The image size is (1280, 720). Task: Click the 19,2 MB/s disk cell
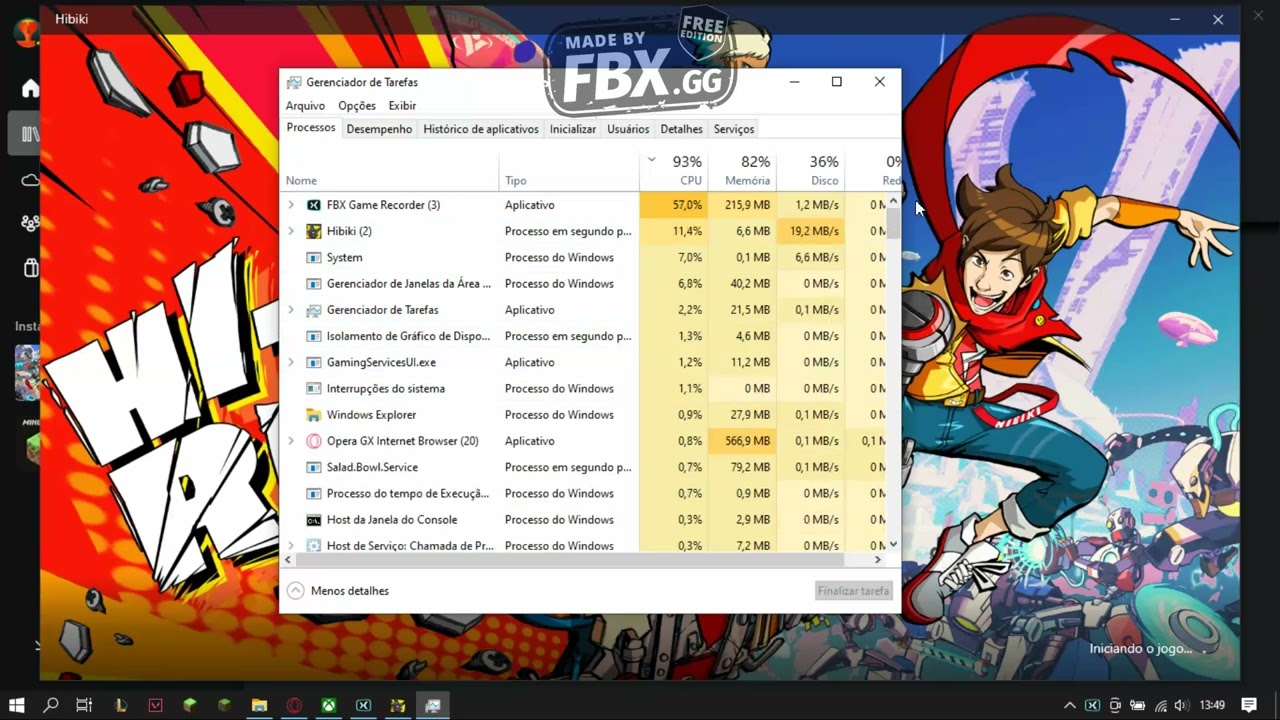click(x=810, y=231)
